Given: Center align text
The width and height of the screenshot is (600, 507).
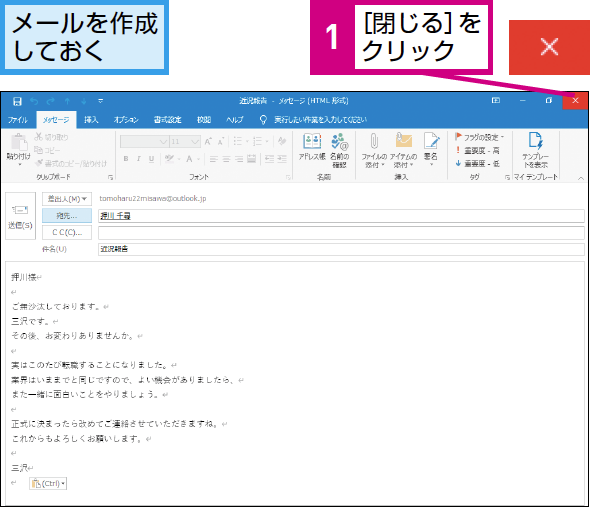Looking at the screenshot, I should point(226,159).
